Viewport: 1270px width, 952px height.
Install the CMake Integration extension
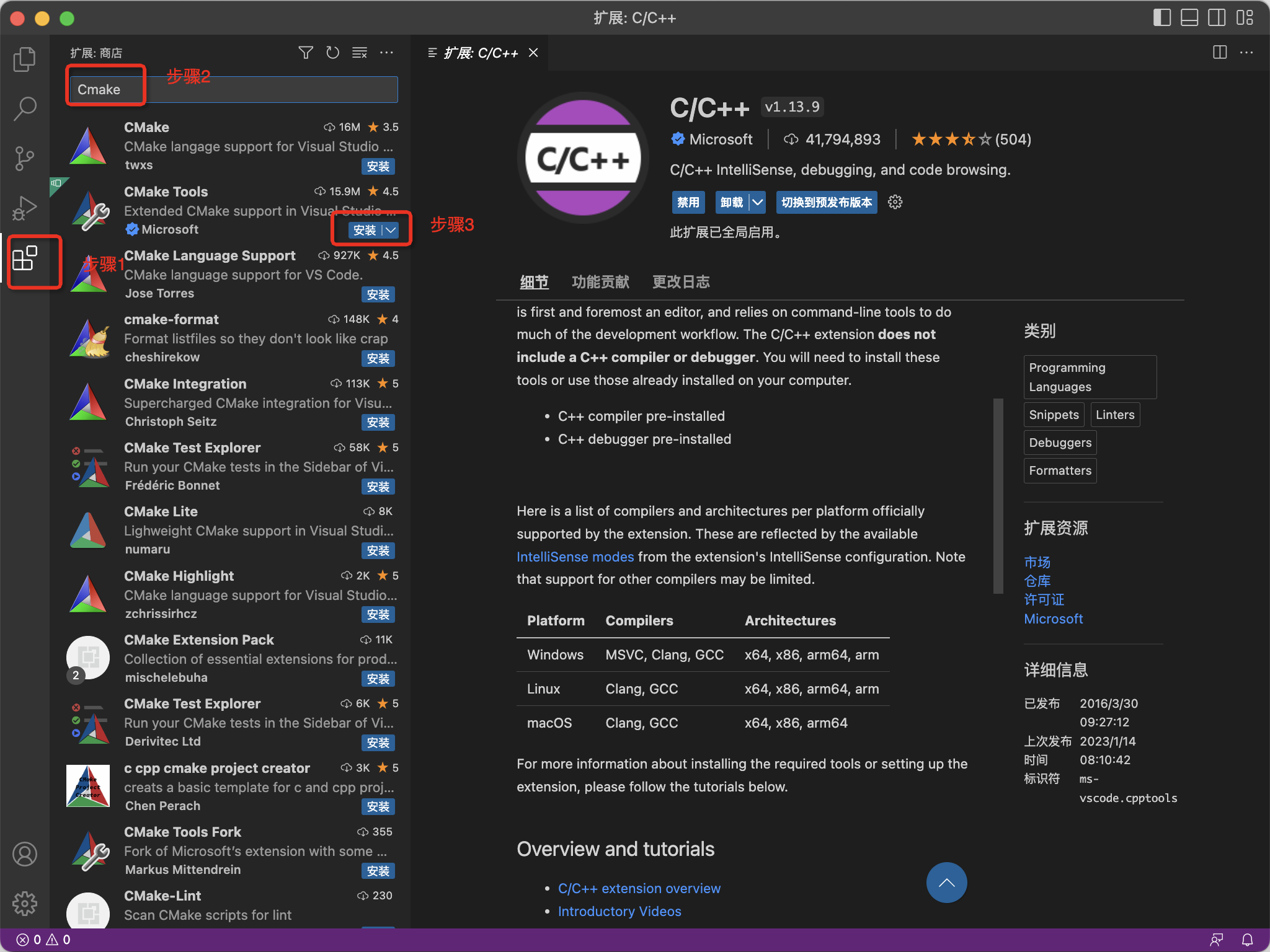click(378, 423)
